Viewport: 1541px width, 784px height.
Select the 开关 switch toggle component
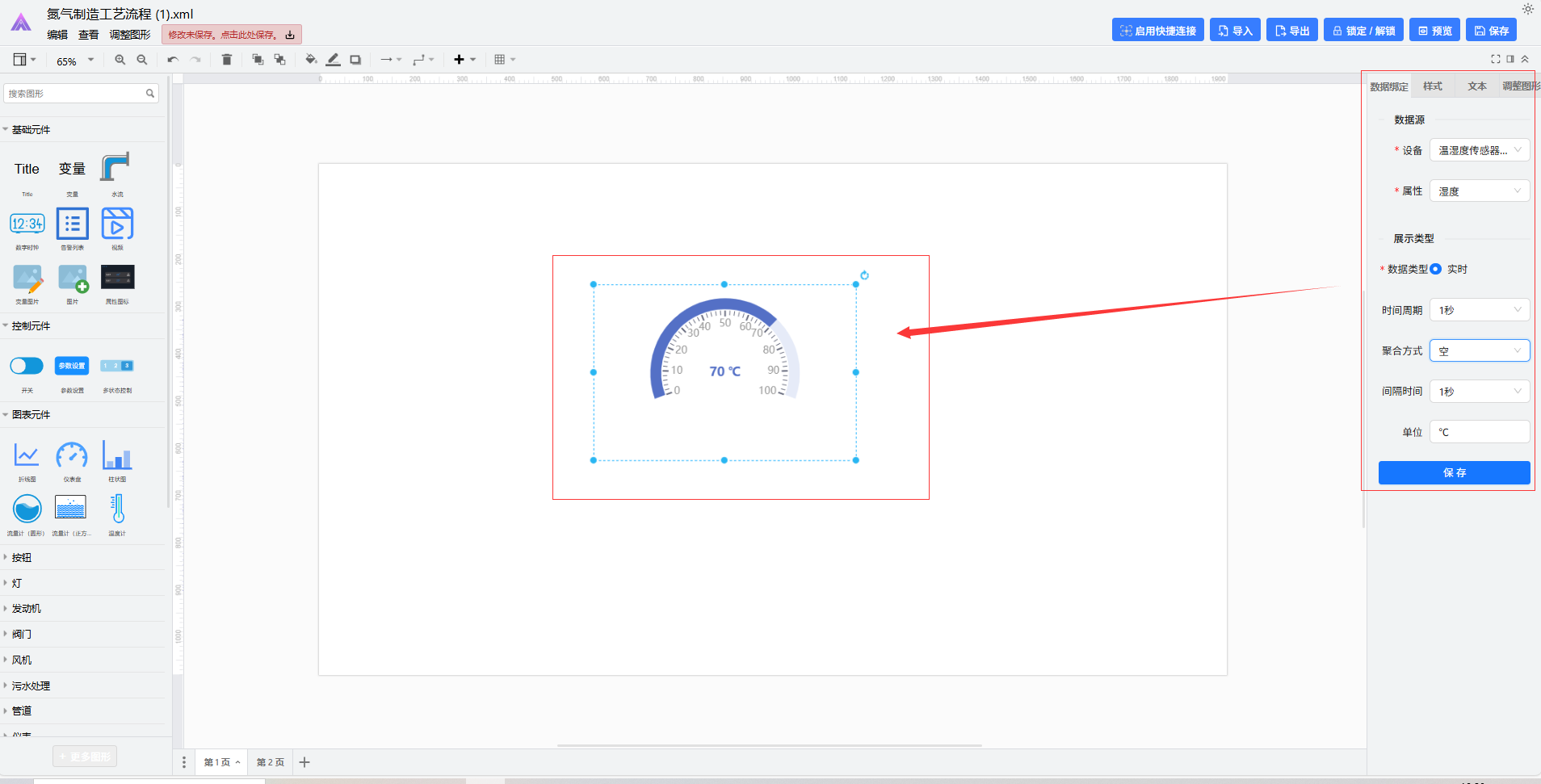(27, 367)
